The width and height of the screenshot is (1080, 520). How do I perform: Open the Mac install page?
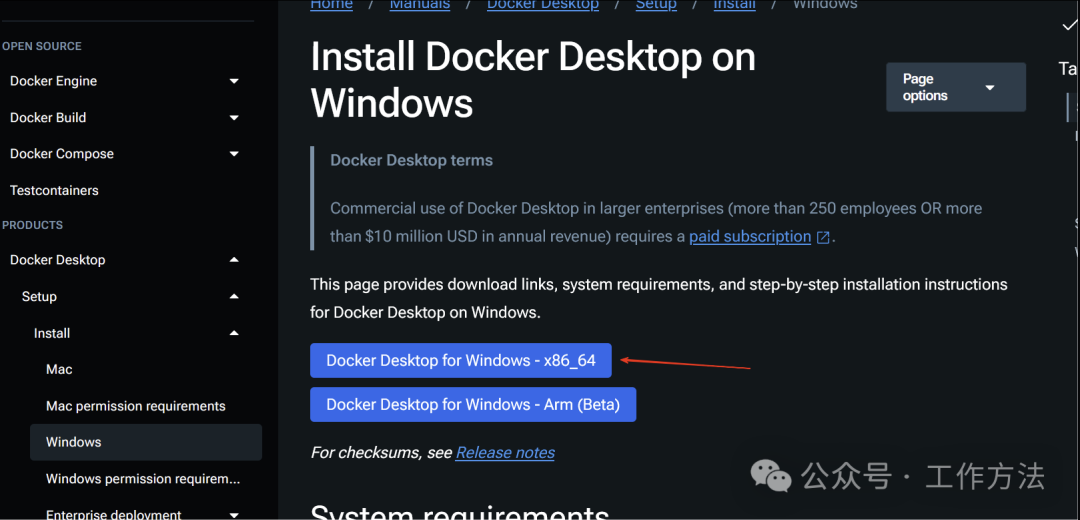pyautogui.click(x=59, y=370)
